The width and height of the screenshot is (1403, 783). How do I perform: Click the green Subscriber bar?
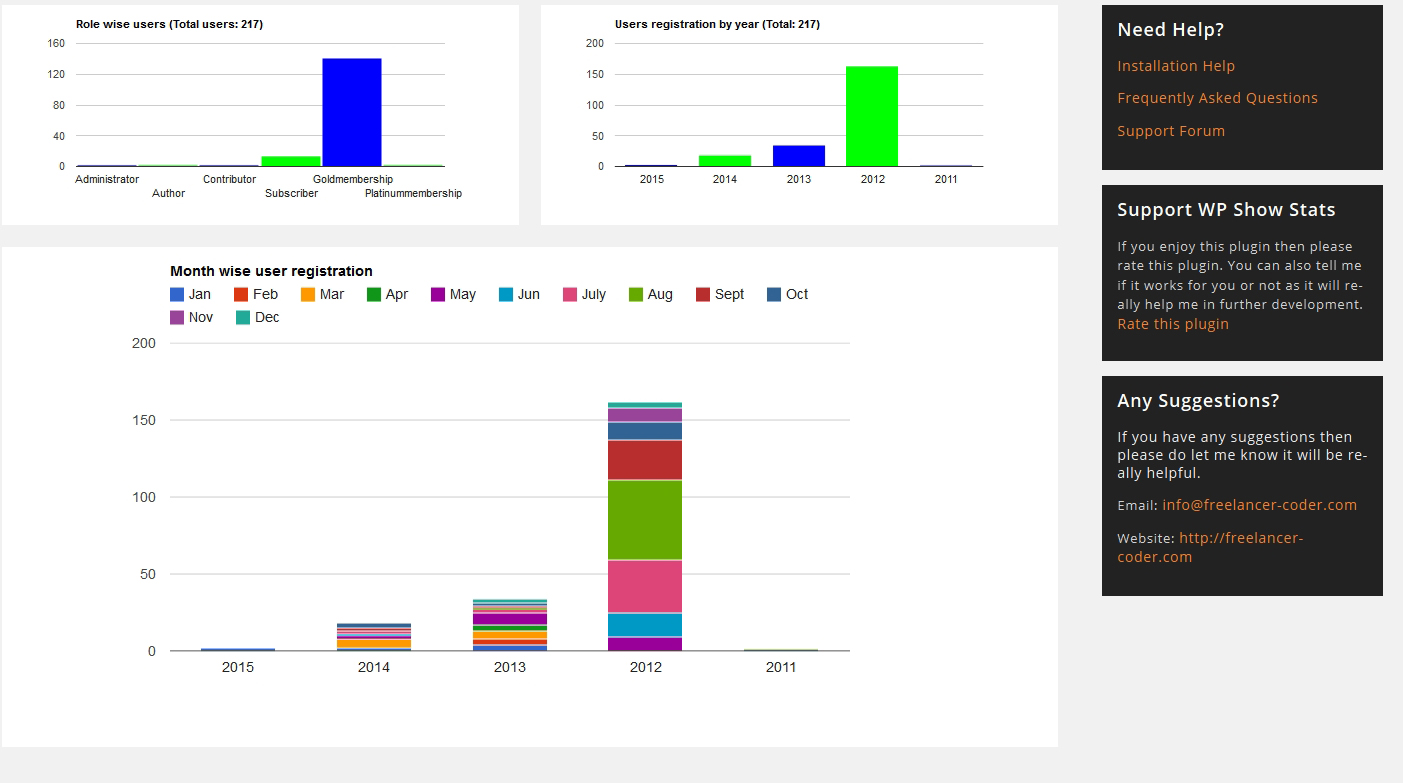coord(291,161)
